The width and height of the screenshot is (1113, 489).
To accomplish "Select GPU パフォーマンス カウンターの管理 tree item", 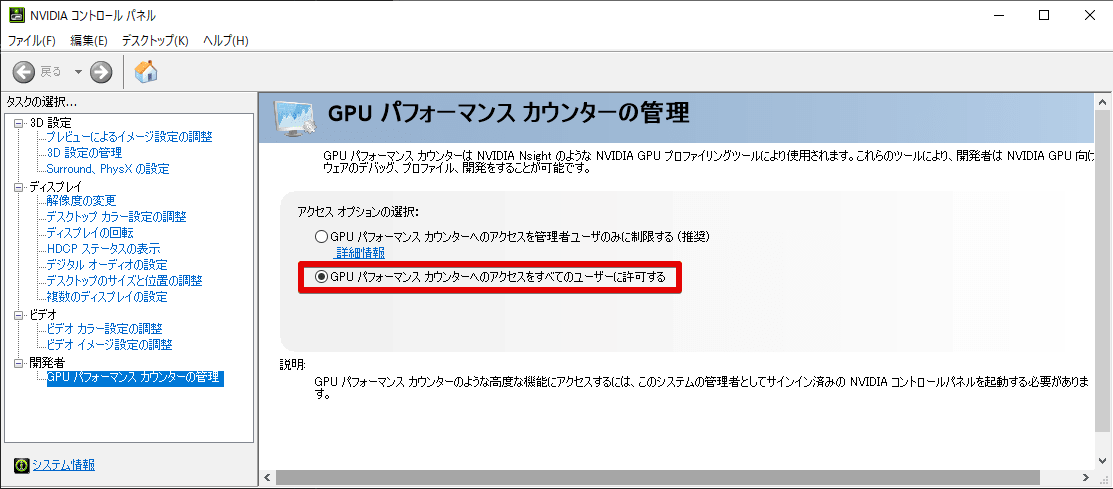I will click(135, 378).
